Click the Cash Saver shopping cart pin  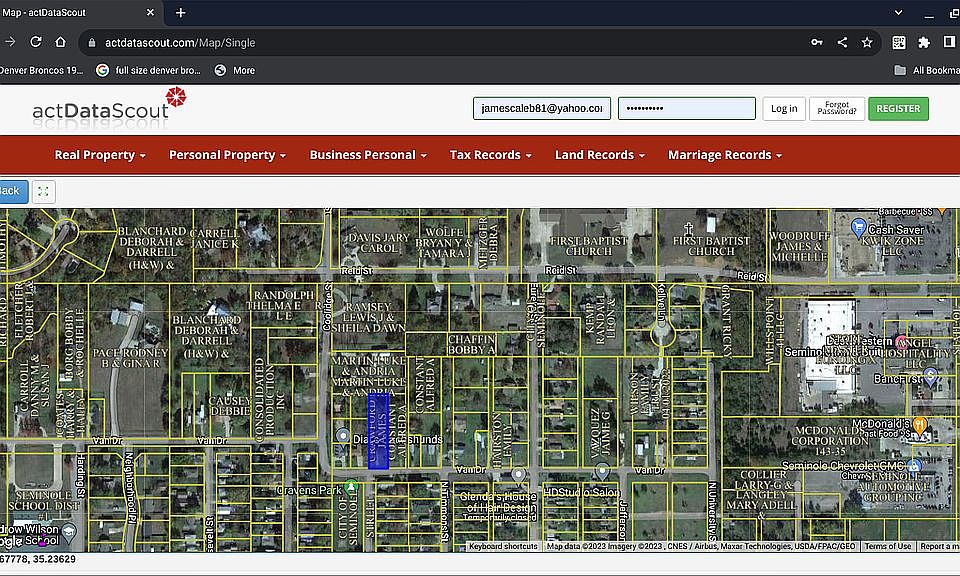pyautogui.click(x=858, y=228)
